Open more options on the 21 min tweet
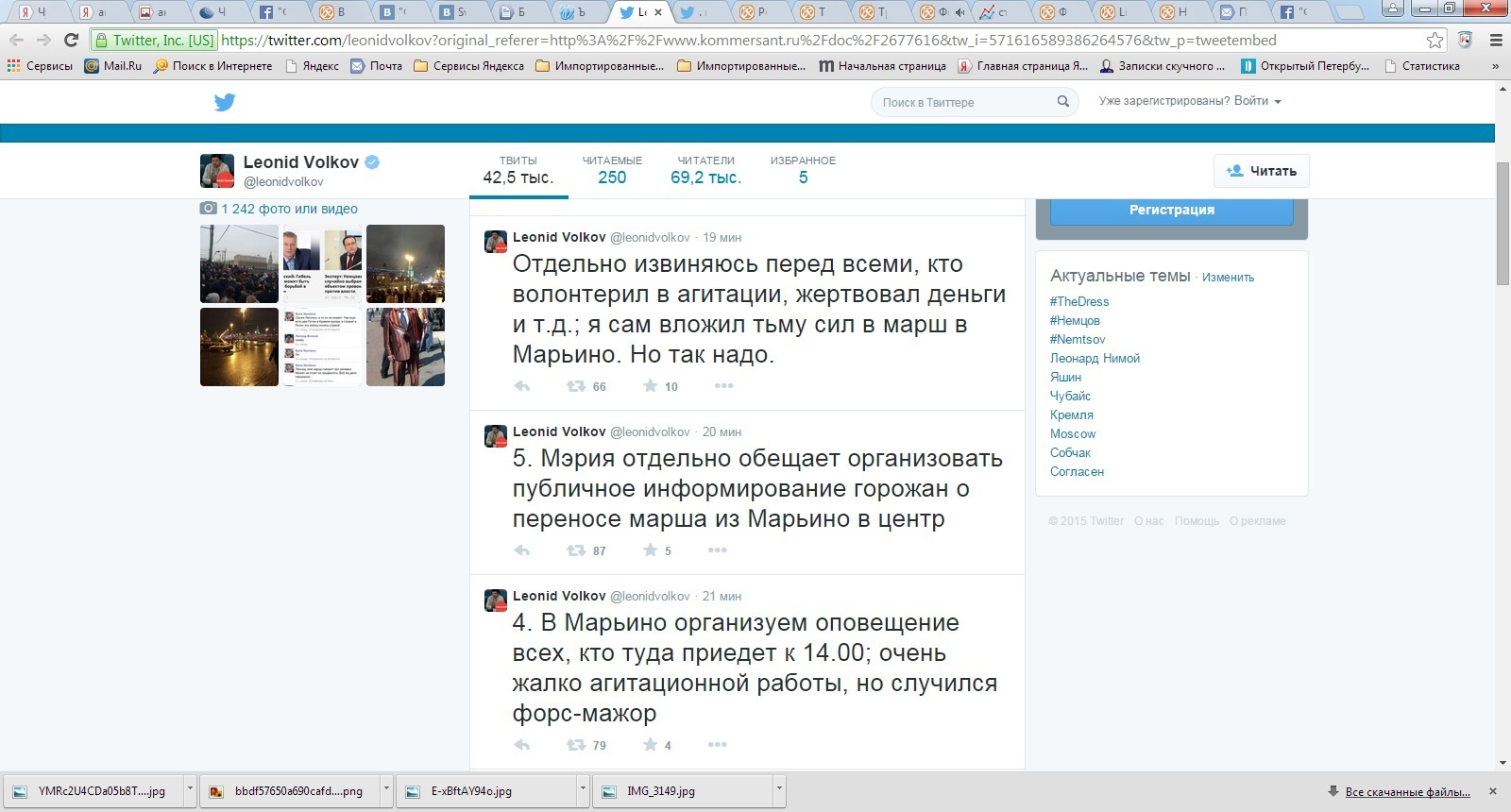 pyautogui.click(x=718, y=745)
